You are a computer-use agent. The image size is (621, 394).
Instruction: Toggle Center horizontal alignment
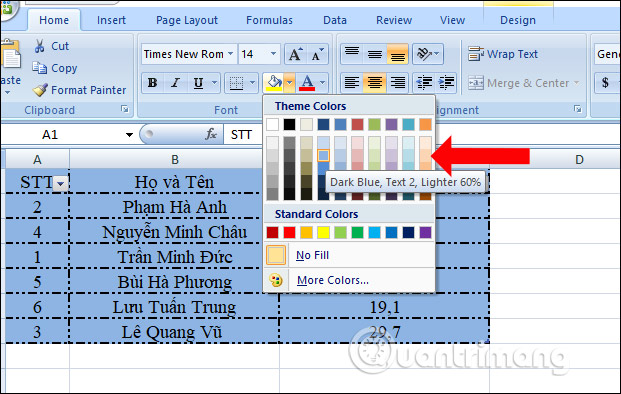coord(375,83)
